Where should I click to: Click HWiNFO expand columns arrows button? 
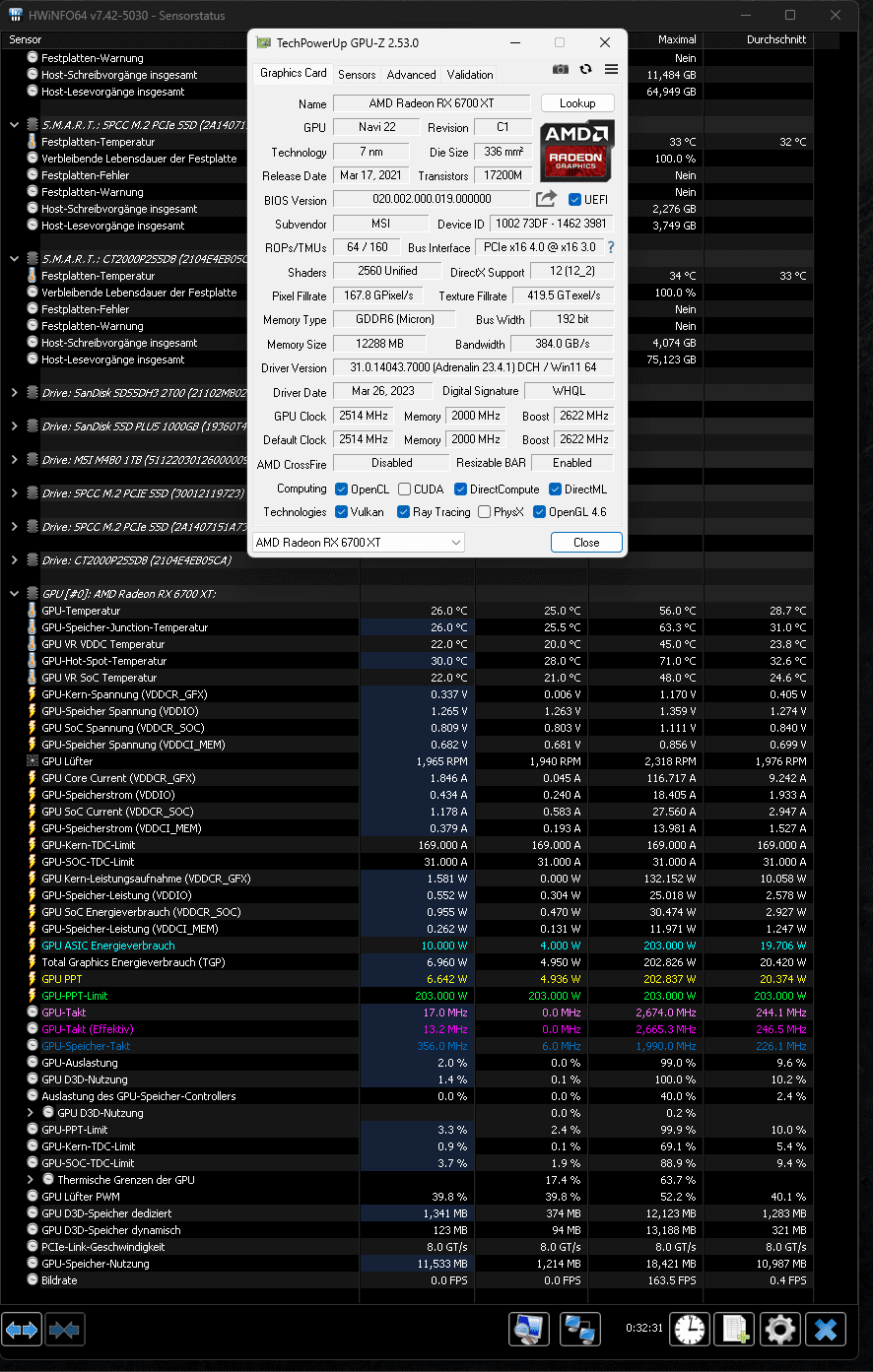22,1330
